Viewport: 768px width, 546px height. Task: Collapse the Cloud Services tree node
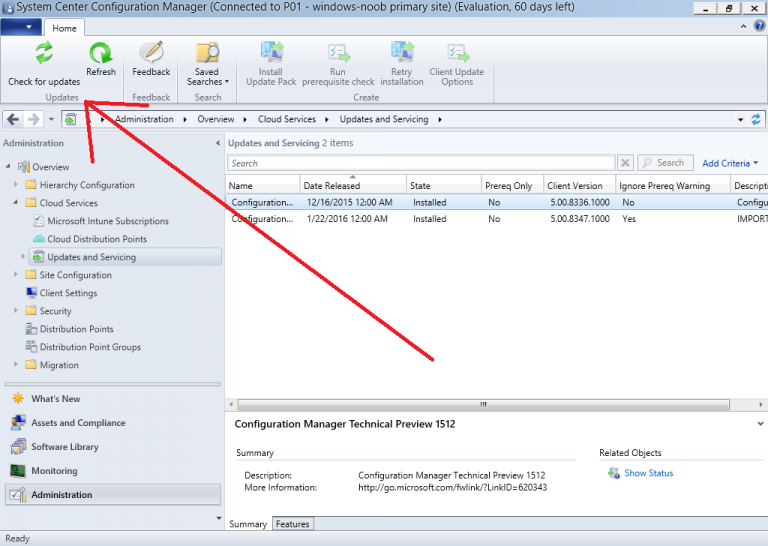coord(16,203)
